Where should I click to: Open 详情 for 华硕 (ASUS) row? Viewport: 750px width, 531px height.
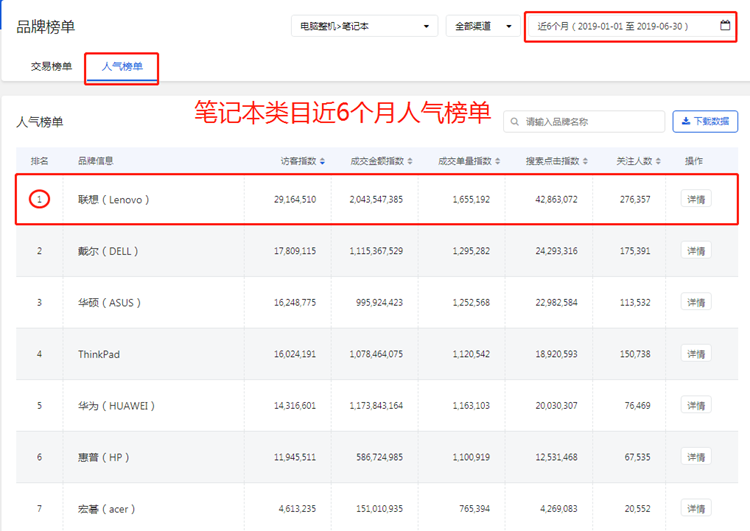[x=696, y=303]
